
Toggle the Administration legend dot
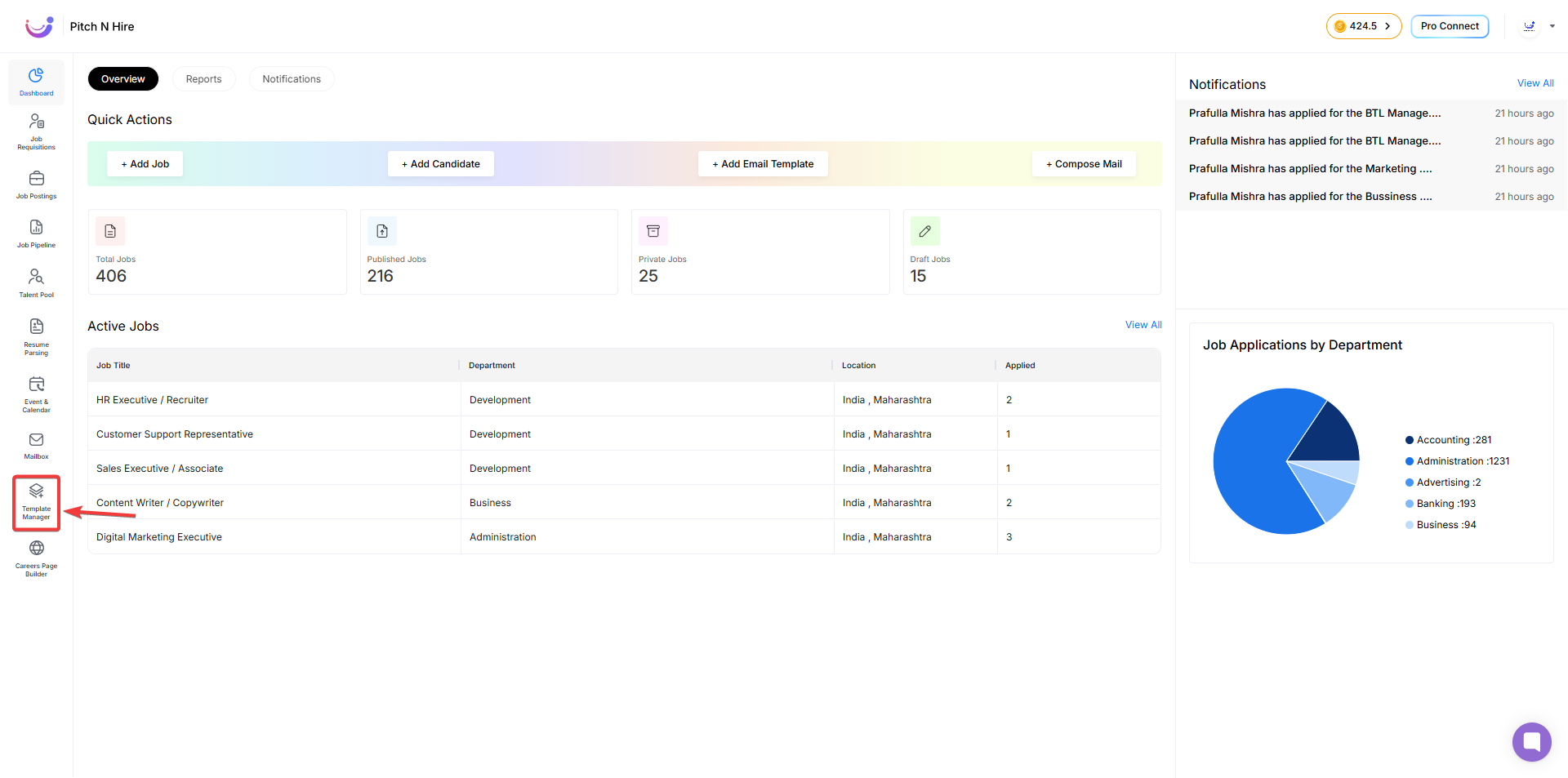1409,461
